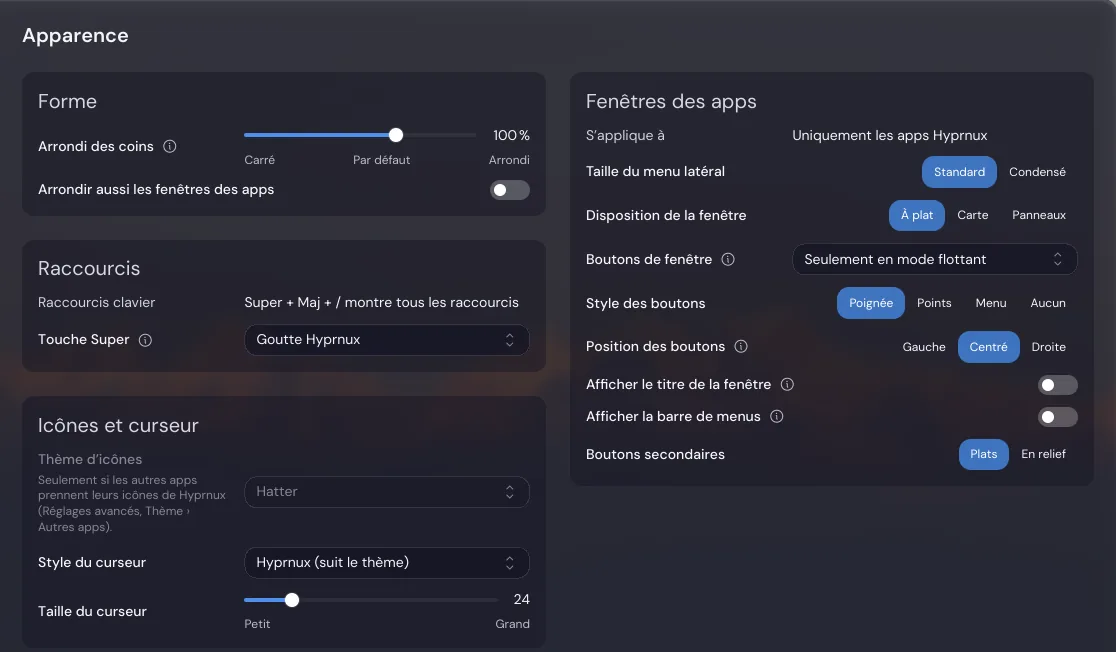Open the Hatter icon theme dropdown
This screenshot has height=652, width=1116.
386,492
